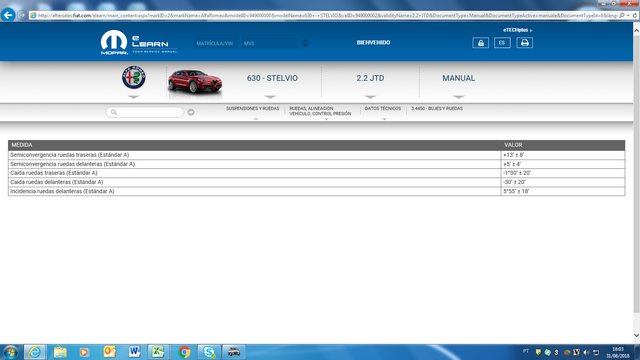Screen dimensions: 640x360
Task: Click the MVS input field
Action: pyautogui.click(x=270, y=43)
